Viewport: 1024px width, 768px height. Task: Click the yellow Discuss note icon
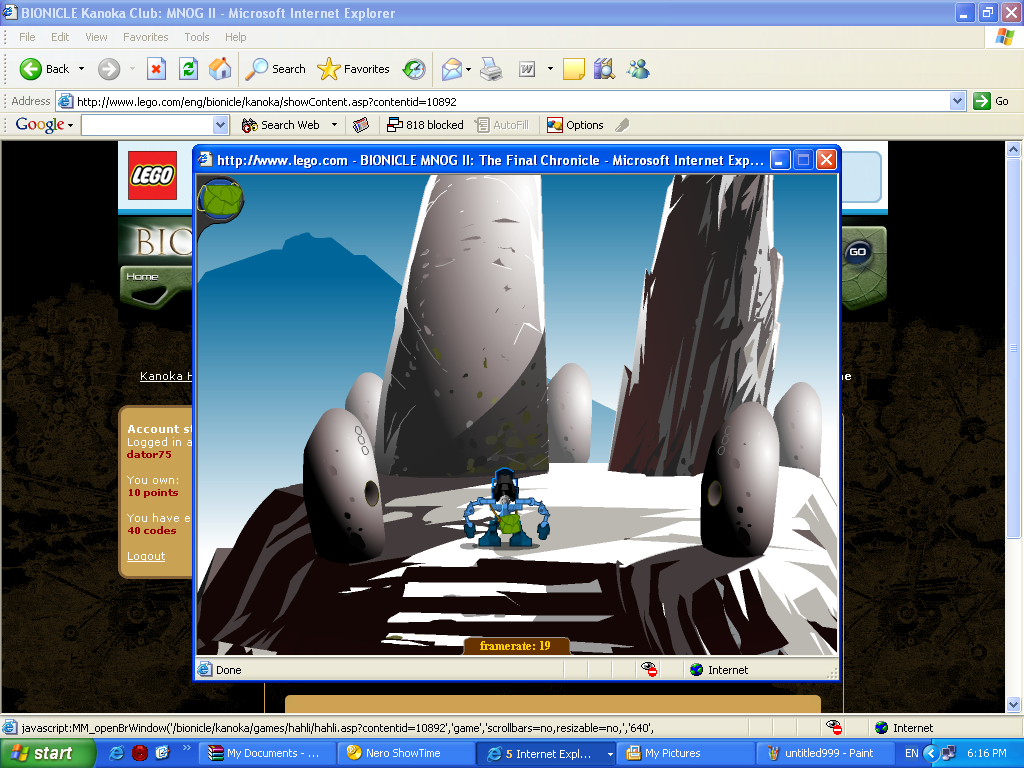[573, 69]
